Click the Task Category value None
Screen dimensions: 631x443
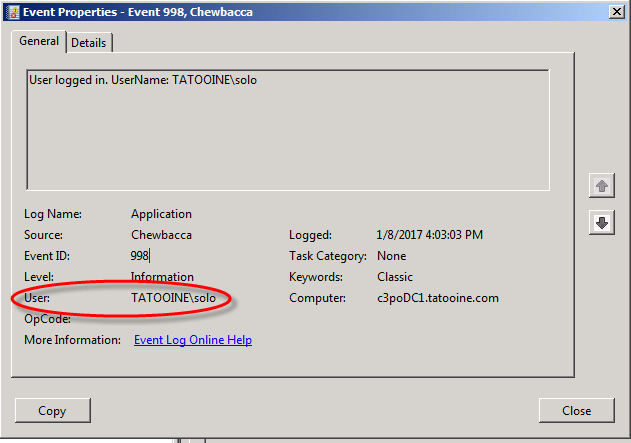pos(392,256)
